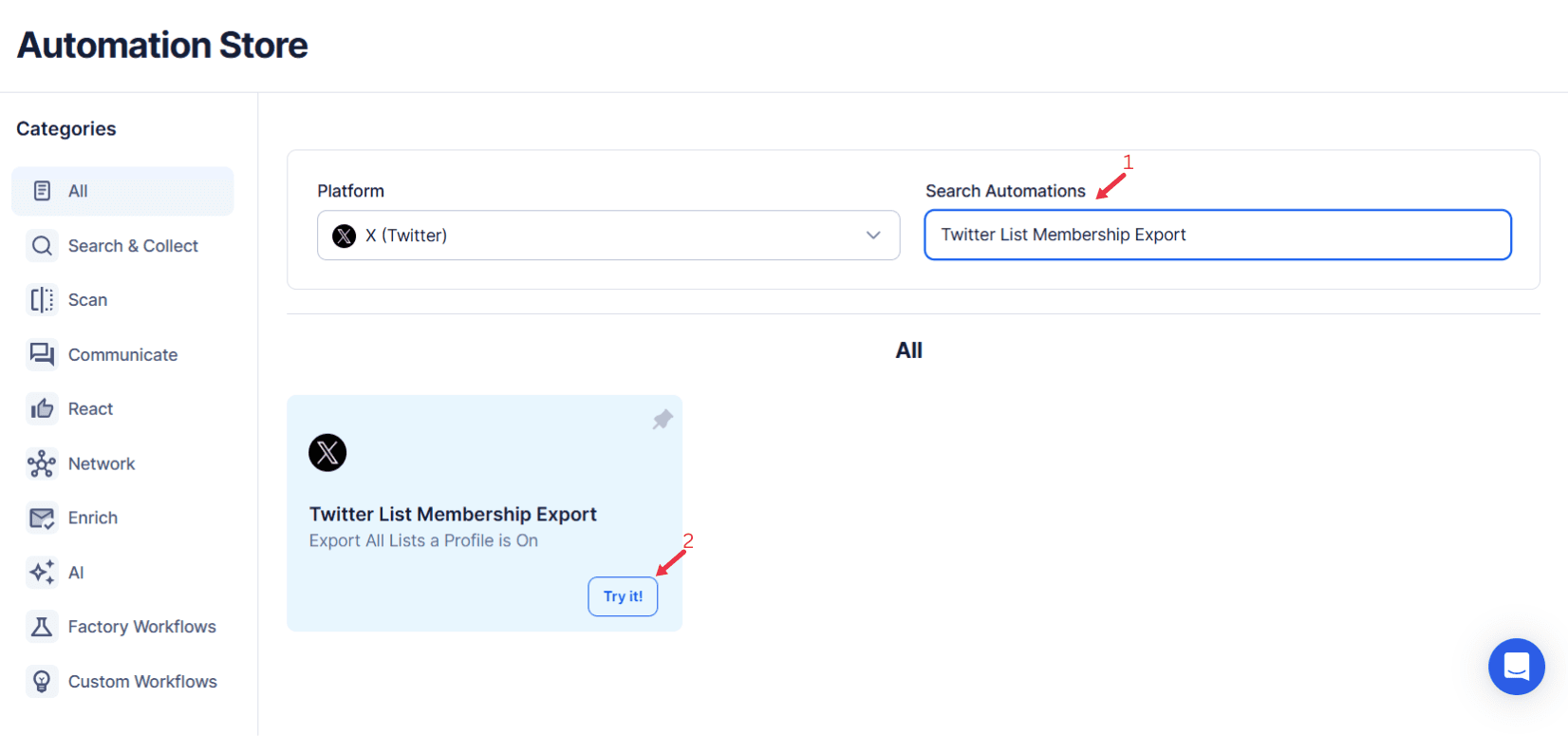The height and width of the screenshot is (736, 1568).
Task: Open the Communicate category icon
Action: tap(42, 353)
